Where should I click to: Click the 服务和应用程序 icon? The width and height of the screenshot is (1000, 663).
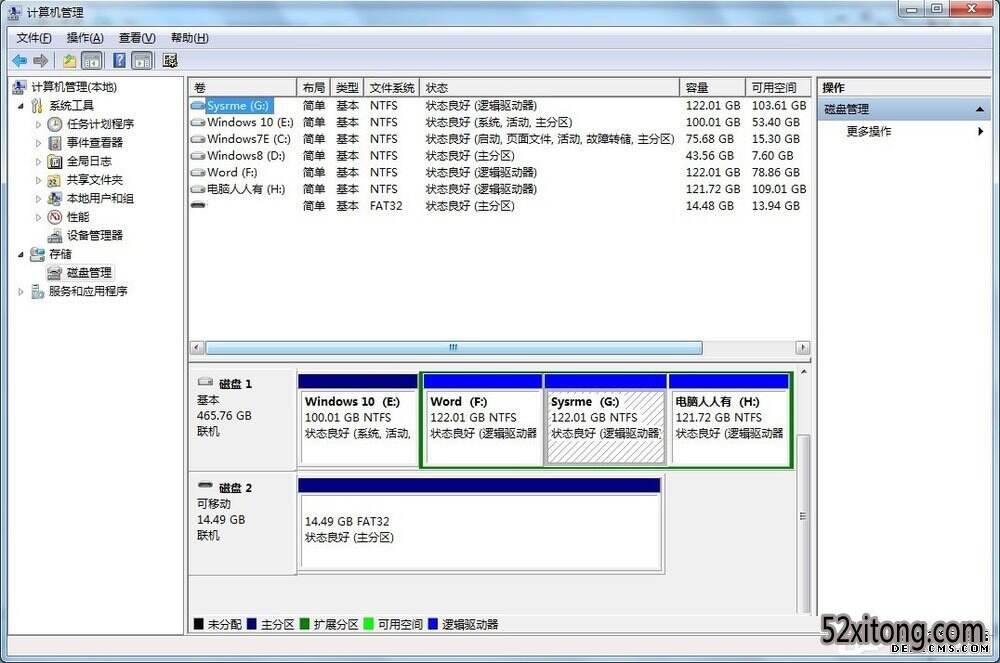click(37, 291)
